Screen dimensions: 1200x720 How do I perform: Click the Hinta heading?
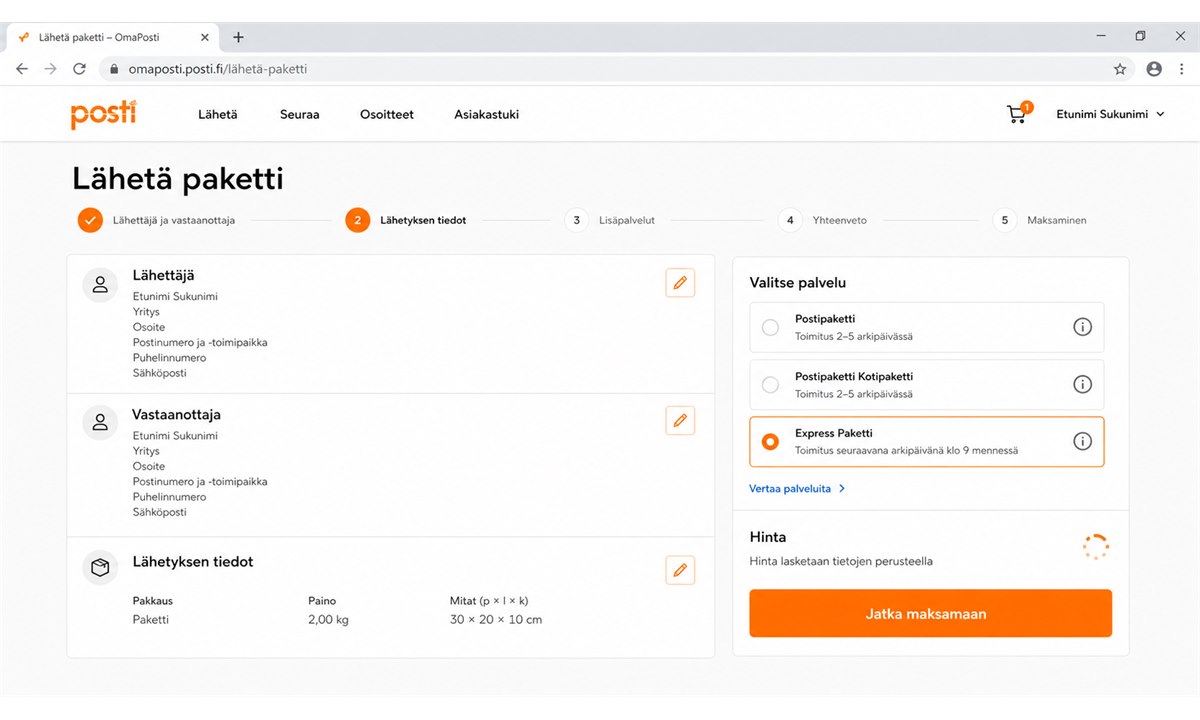(768, 537)
